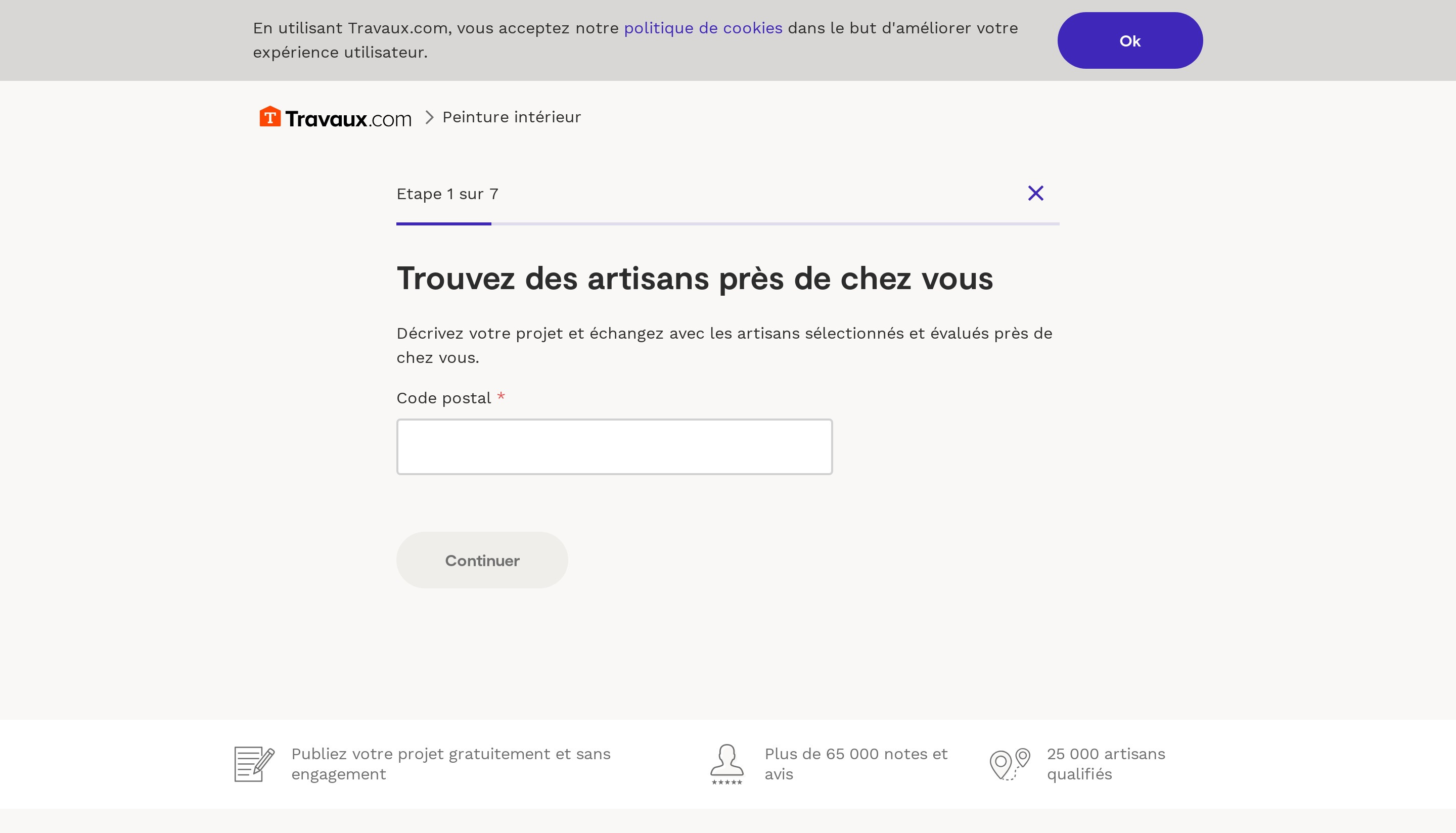
Task: Click the Code postal field label
Action: (443, 398)
